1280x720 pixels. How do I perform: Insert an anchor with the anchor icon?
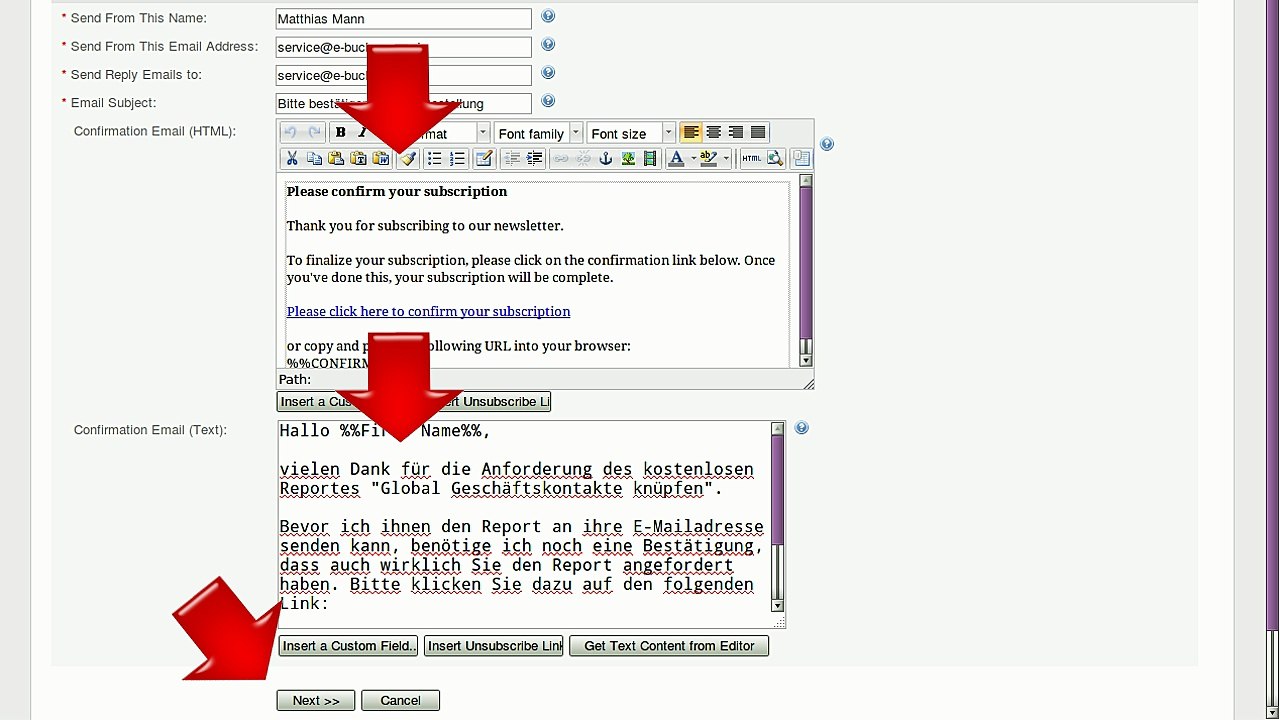click(x=605, y=158)
